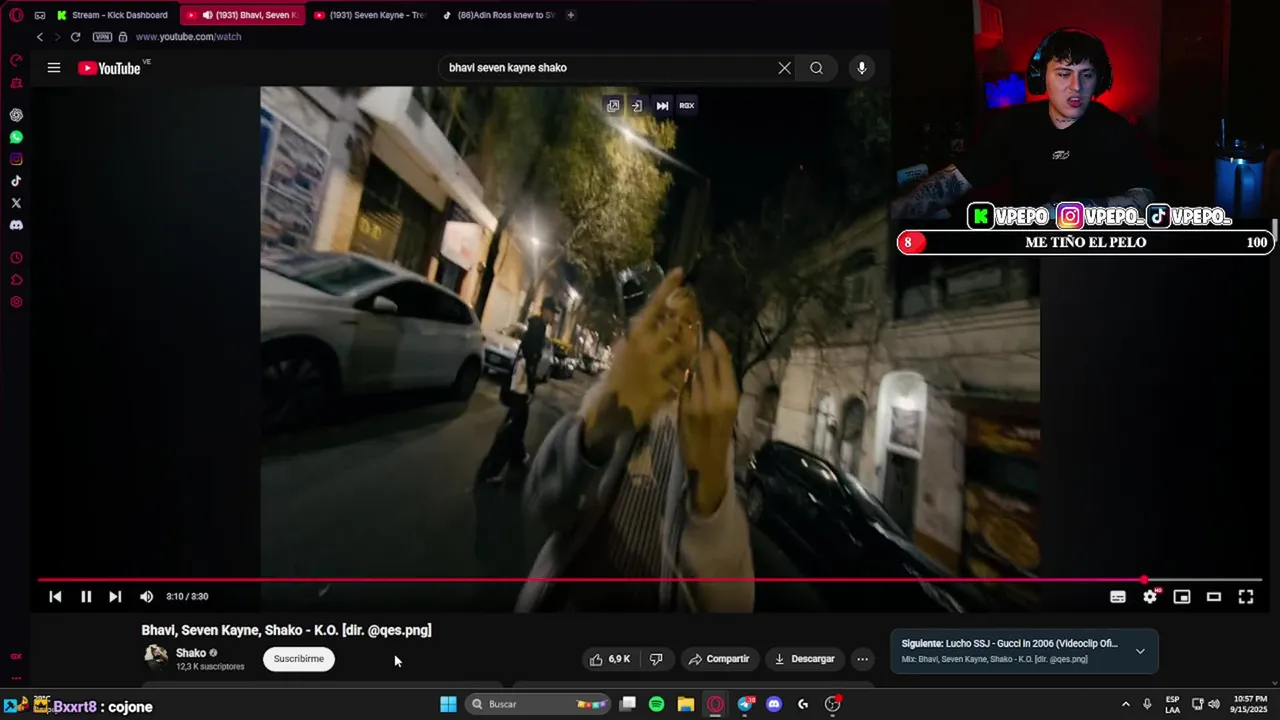1280x720 pixels.
Task: Open Discord in the Opera sidebar
Action: (16, 225)
